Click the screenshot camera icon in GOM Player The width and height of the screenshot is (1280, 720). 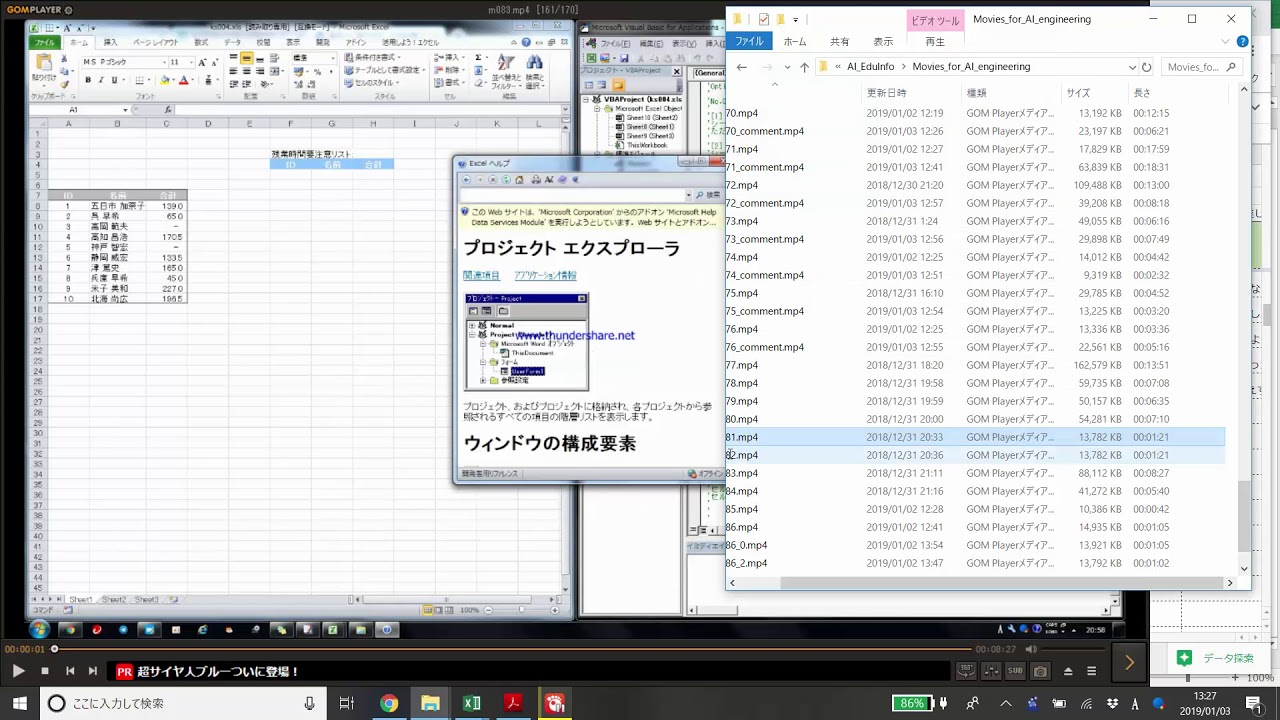coord(1040,671)
